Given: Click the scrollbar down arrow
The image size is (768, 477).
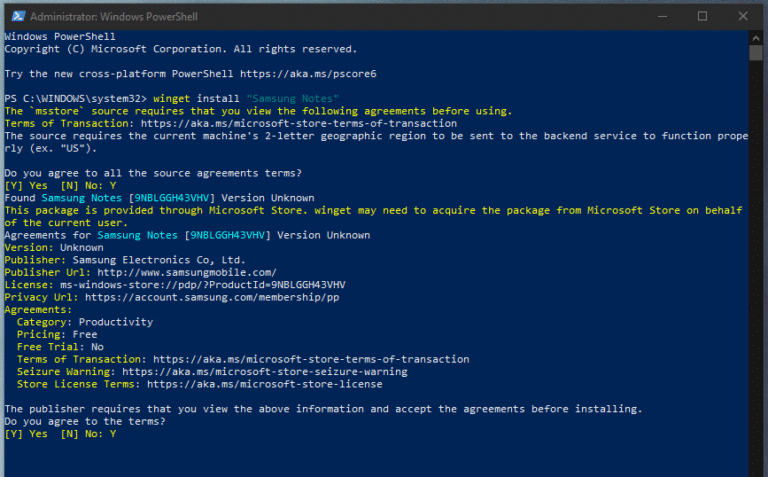Looking at the screenshot, I should (x=758, y=468).
